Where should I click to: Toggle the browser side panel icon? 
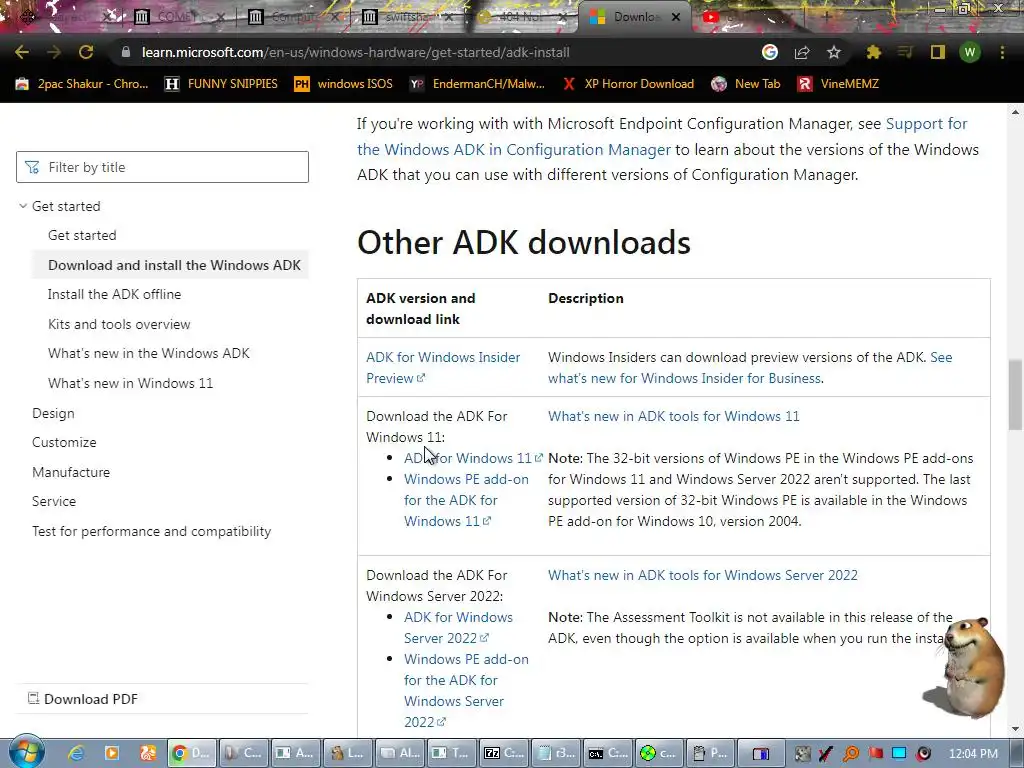pyautogui.click(x=938, y=52)
